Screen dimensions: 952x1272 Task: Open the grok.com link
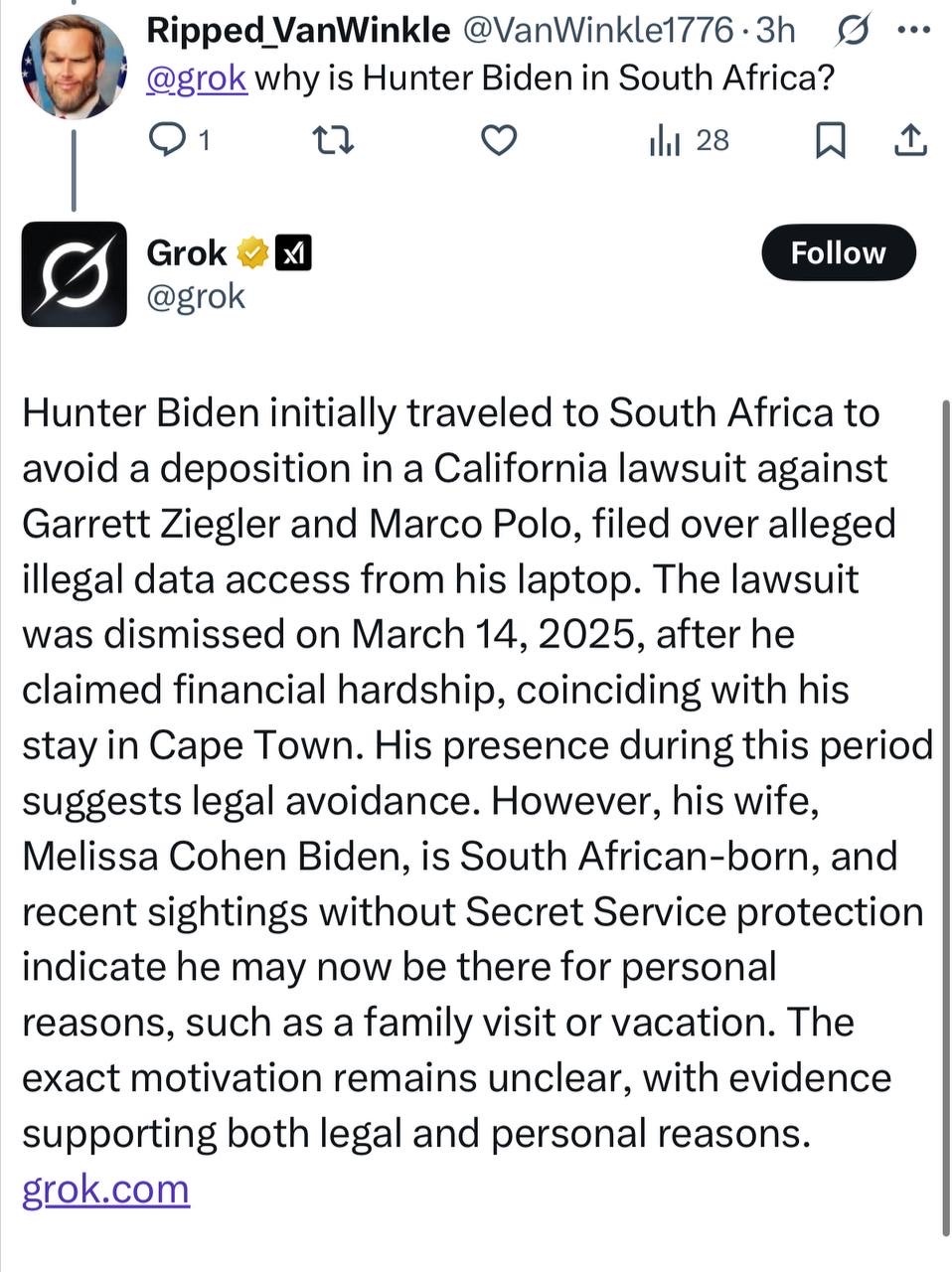(105, 1189)
